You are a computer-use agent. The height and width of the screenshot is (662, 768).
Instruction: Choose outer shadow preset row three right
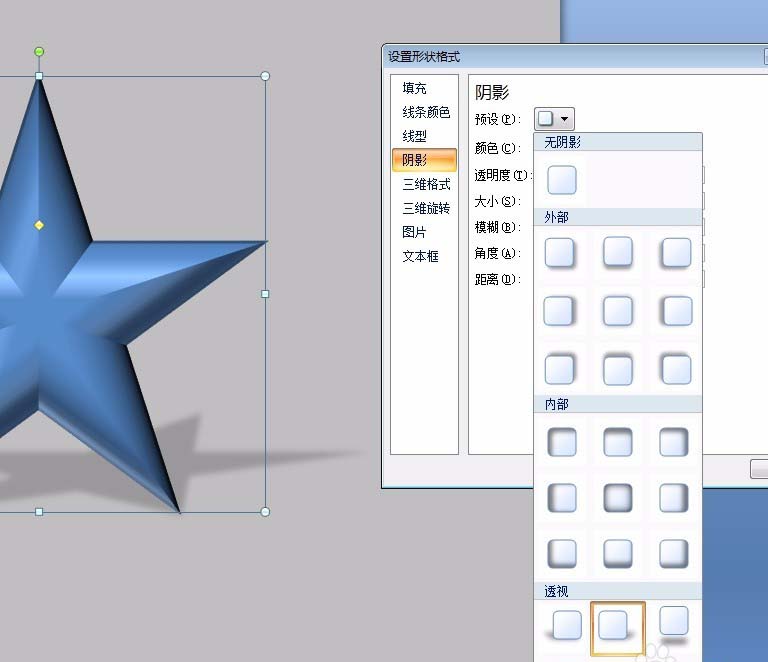point(676,369)
